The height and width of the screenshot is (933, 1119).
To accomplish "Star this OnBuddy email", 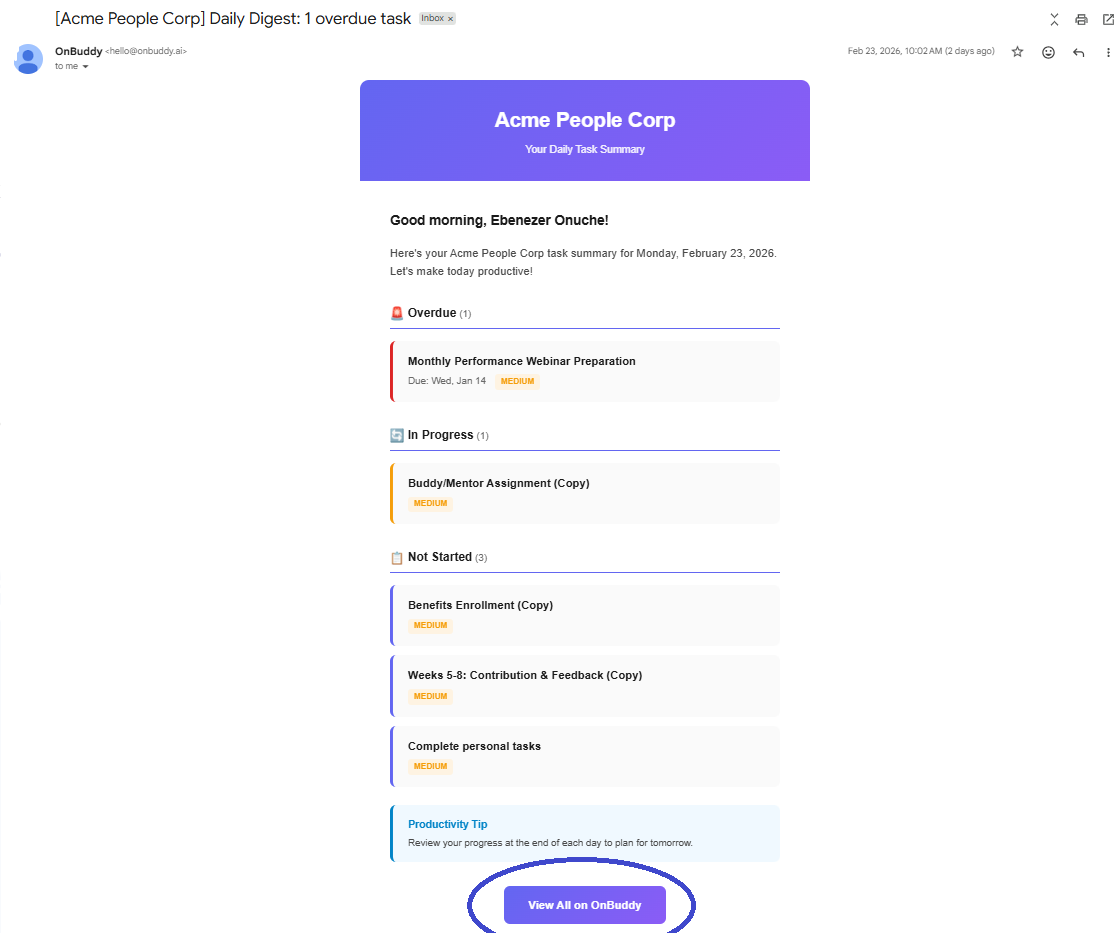I will tap(1018, 51).
